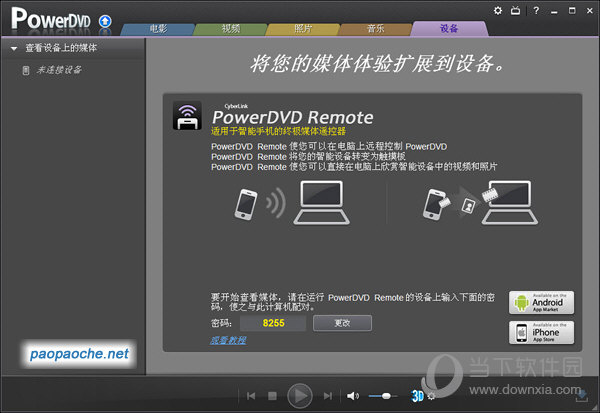Select the 设备 (Devices) tab
Image resolution: width=600 pixels, height=413 pixels.
[449, 28]
